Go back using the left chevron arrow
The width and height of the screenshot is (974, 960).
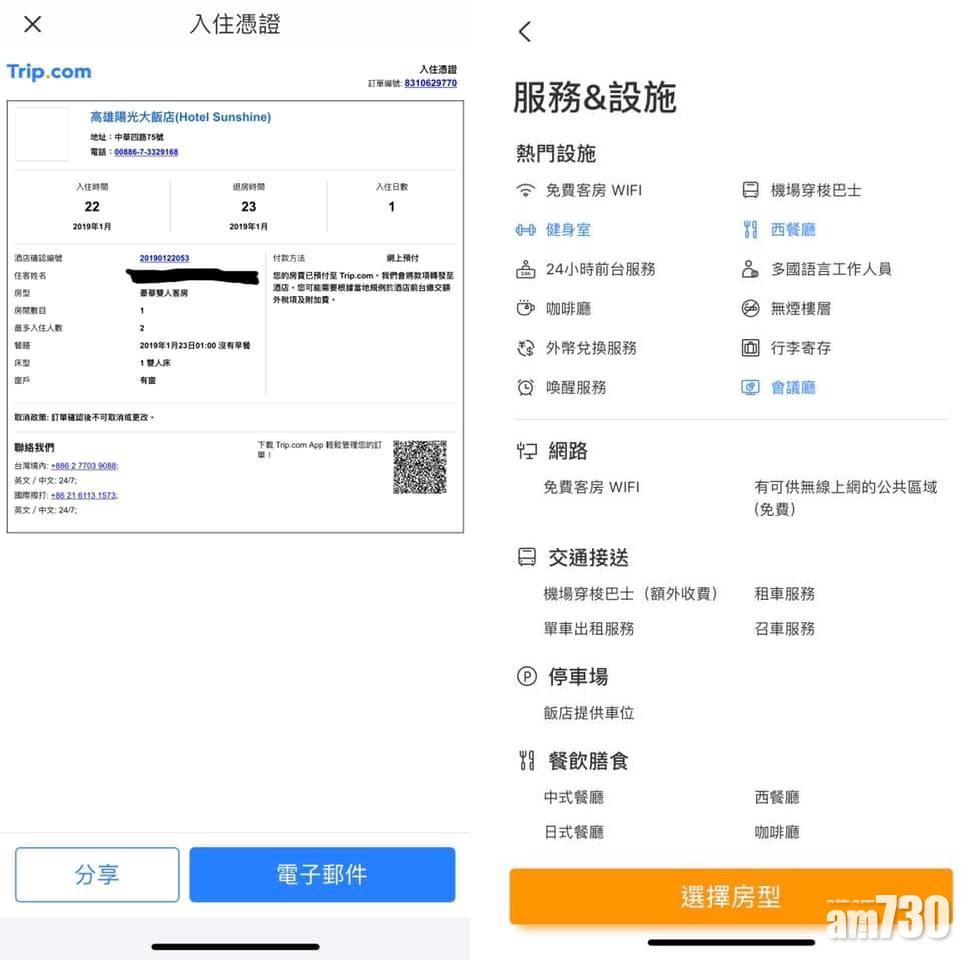[525, 32]
